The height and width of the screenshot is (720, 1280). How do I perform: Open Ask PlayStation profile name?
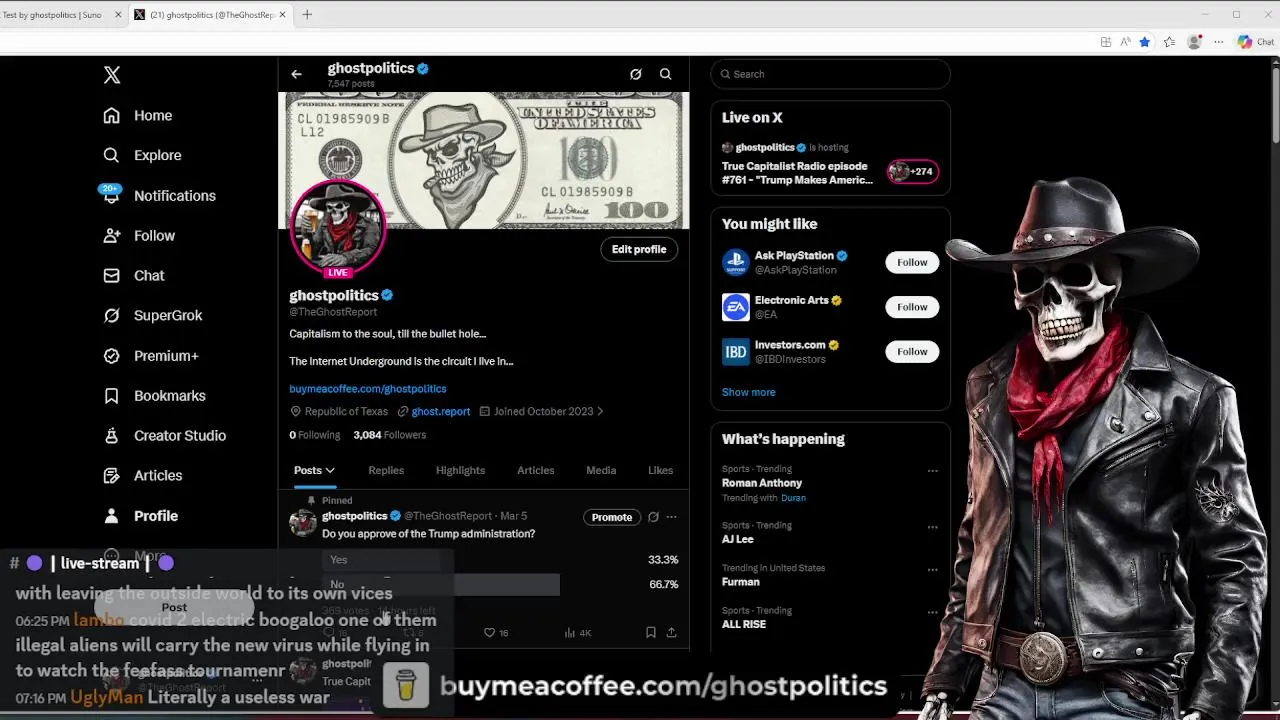(794, 256)
